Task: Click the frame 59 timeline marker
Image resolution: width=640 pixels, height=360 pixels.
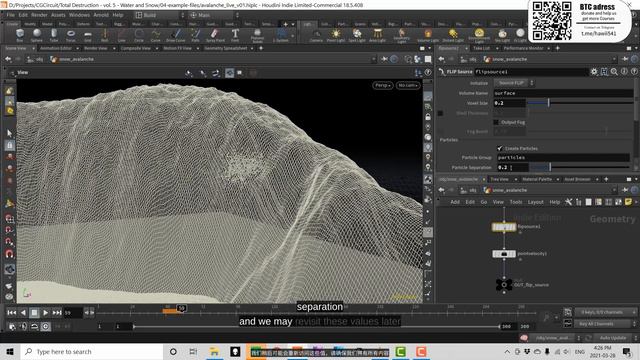Action: (182, 309)
